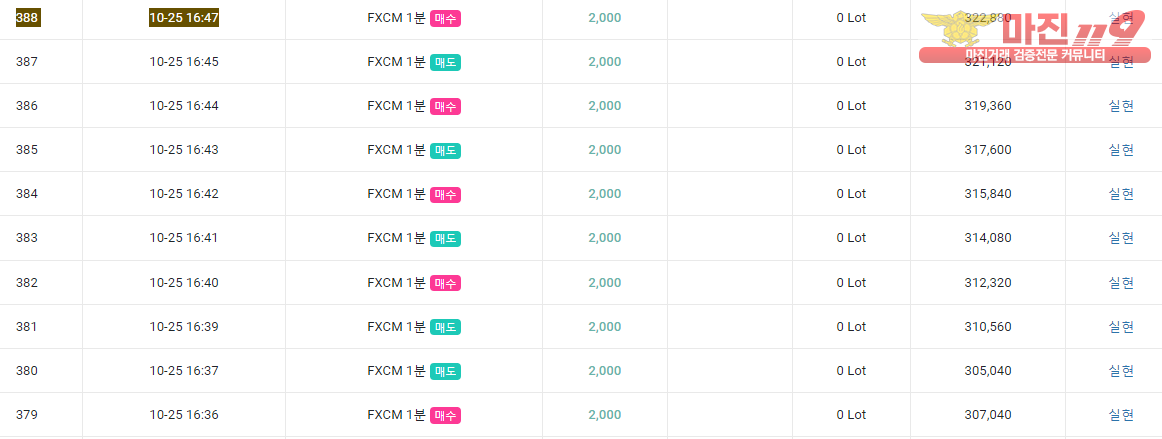
Task: Choose the 매도 badge in row 380
Action: 445,371
